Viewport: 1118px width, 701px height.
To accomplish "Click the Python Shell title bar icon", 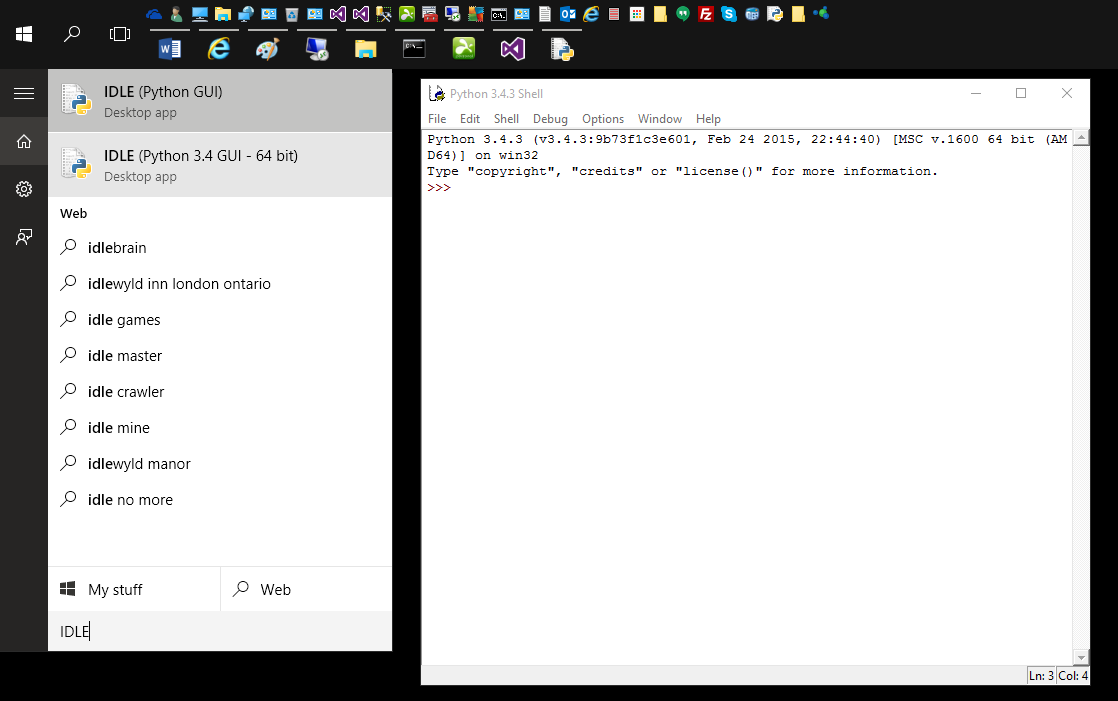I will (x=436, y=93).
